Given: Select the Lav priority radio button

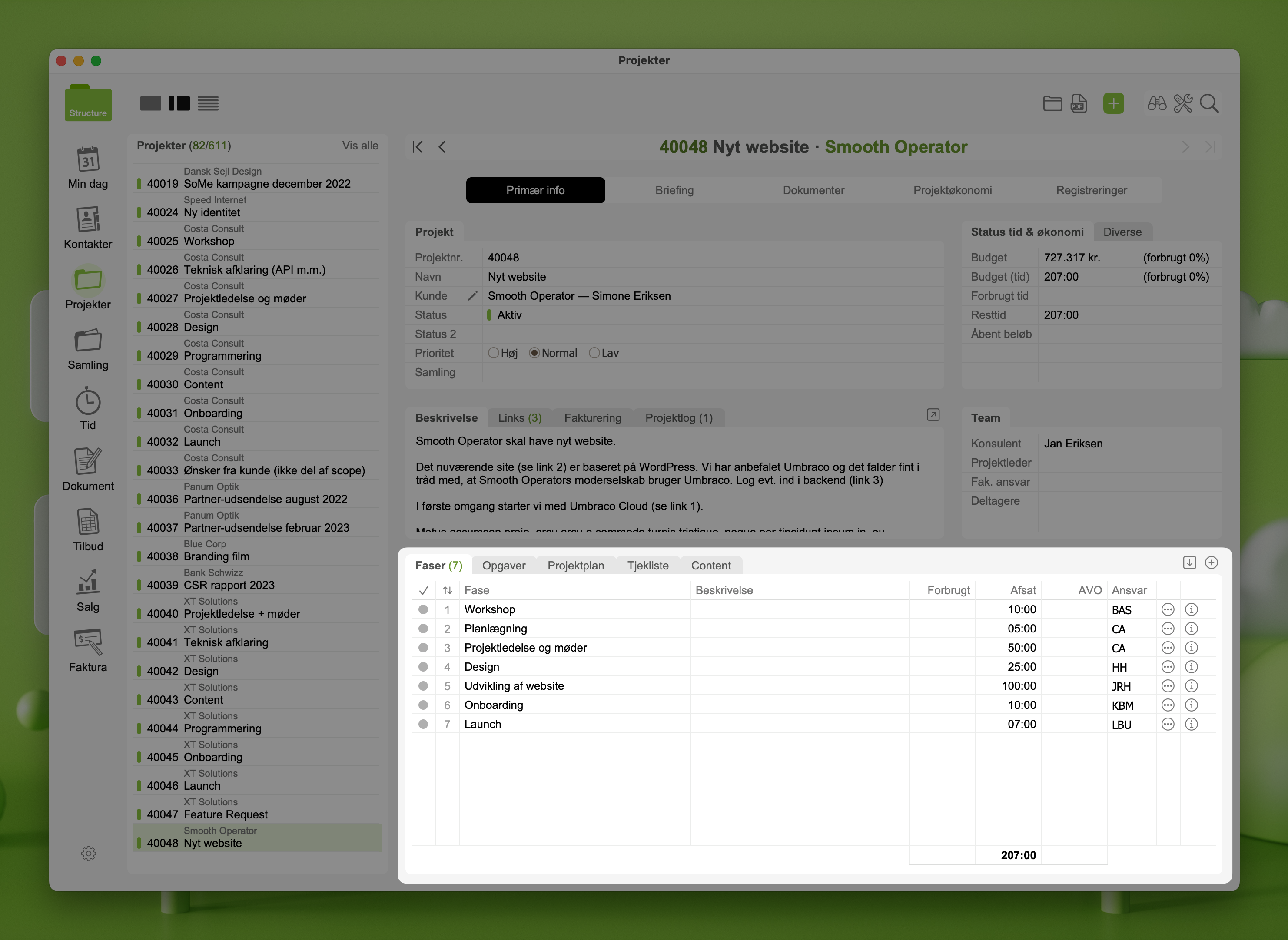Looking at the screenshot, I should [594, 353].
